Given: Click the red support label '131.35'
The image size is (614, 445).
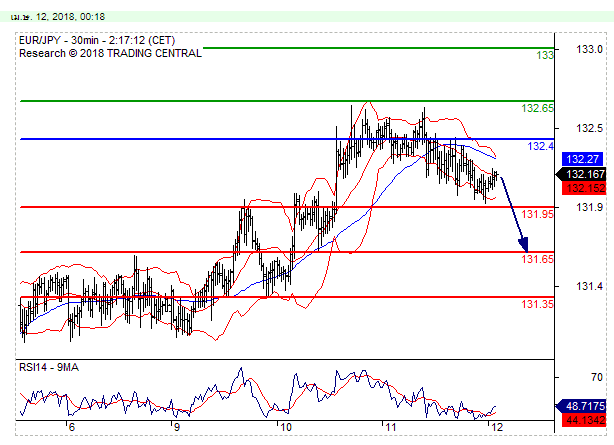Looking at the screenshot, I should [538, 304].
